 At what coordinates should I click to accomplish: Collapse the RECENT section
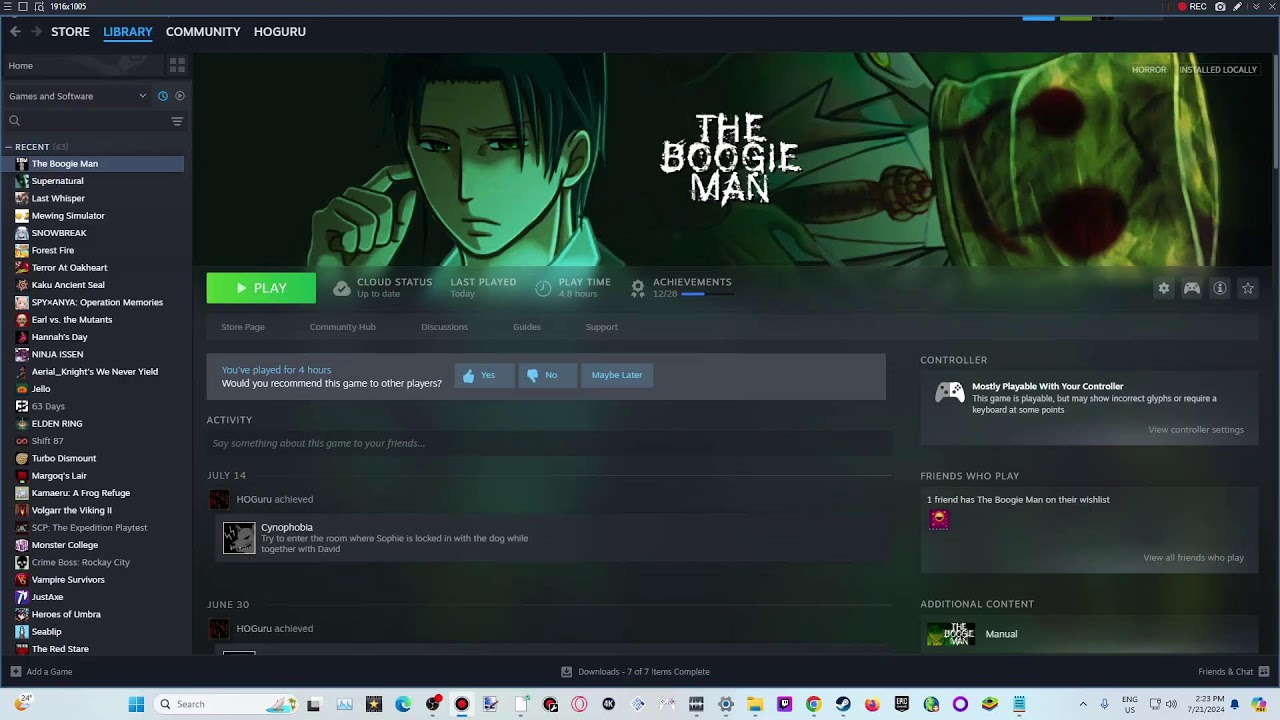point(8,147)
